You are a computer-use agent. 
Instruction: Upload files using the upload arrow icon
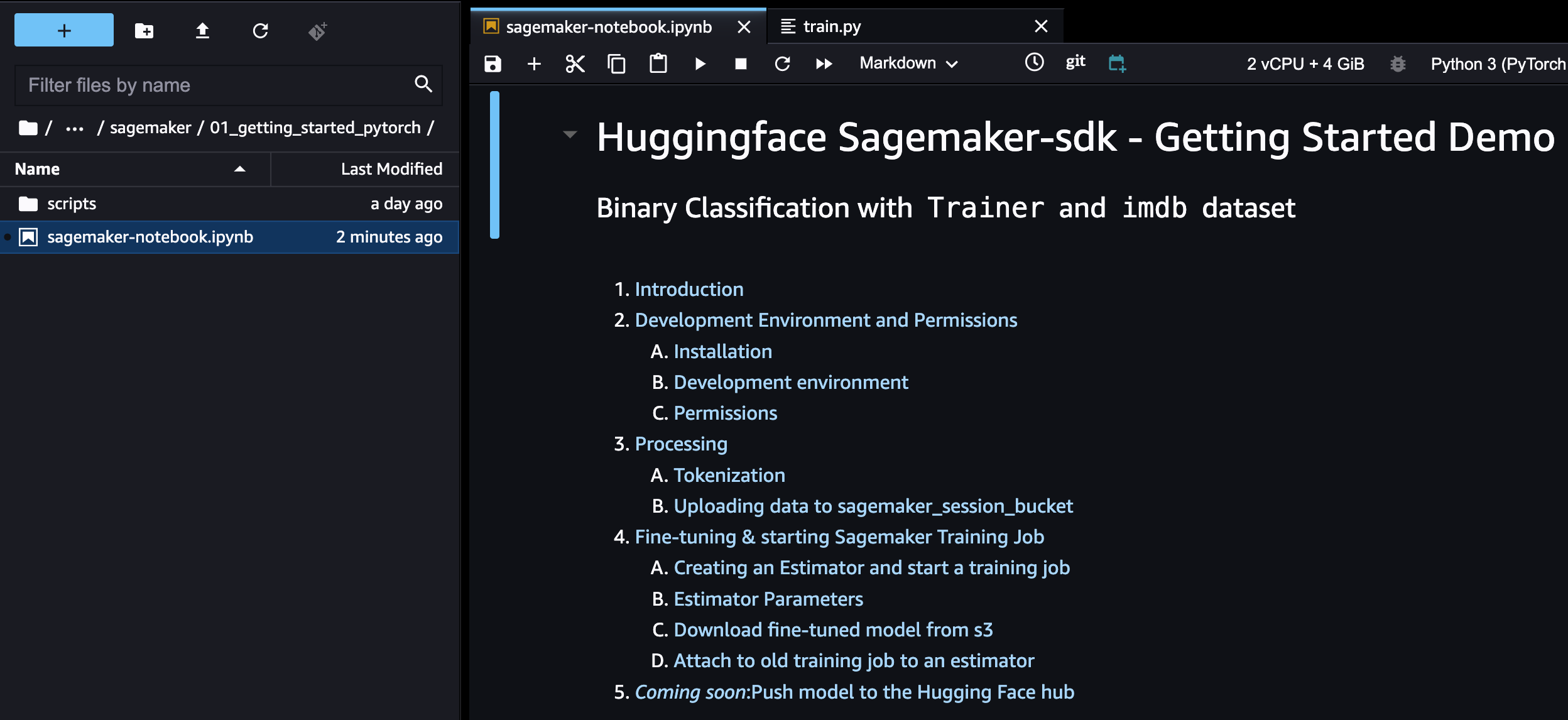click(x=202, y=30)
